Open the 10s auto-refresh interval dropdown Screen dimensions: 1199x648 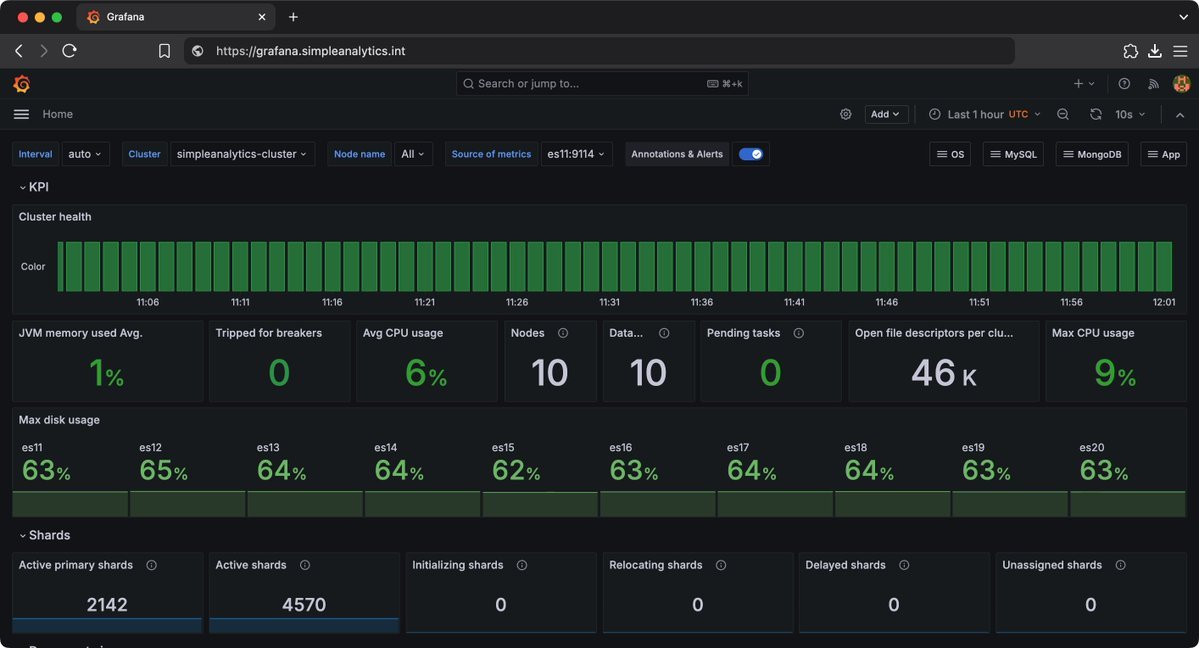pyautogui.click(x=1128, y=114)
